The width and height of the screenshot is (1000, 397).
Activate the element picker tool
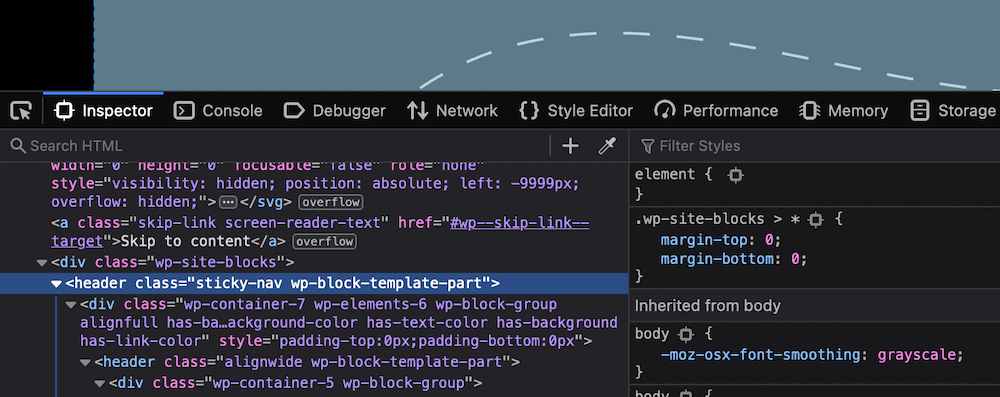(21, 111)
